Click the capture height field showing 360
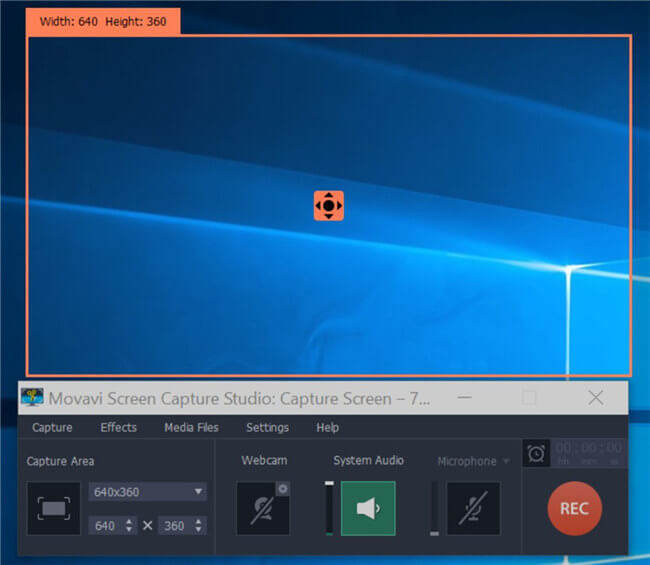 (174, 525)
